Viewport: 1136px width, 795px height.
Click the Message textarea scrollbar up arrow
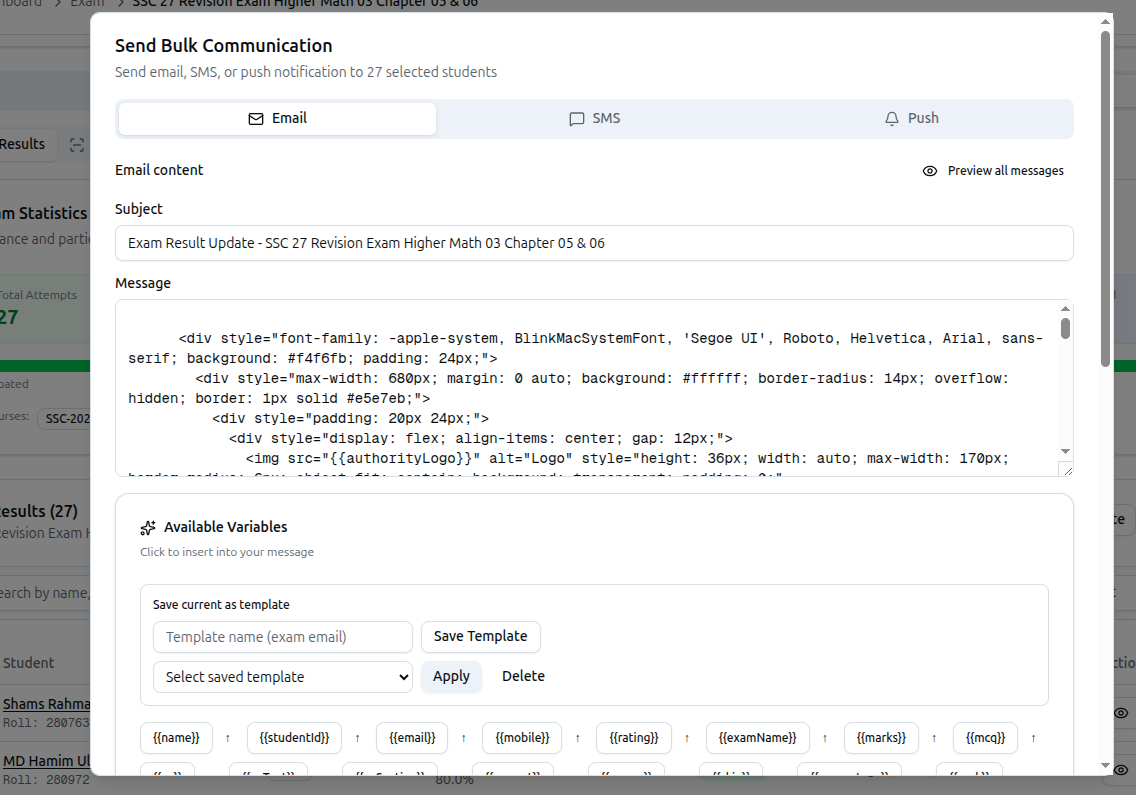pos(1065,309)
